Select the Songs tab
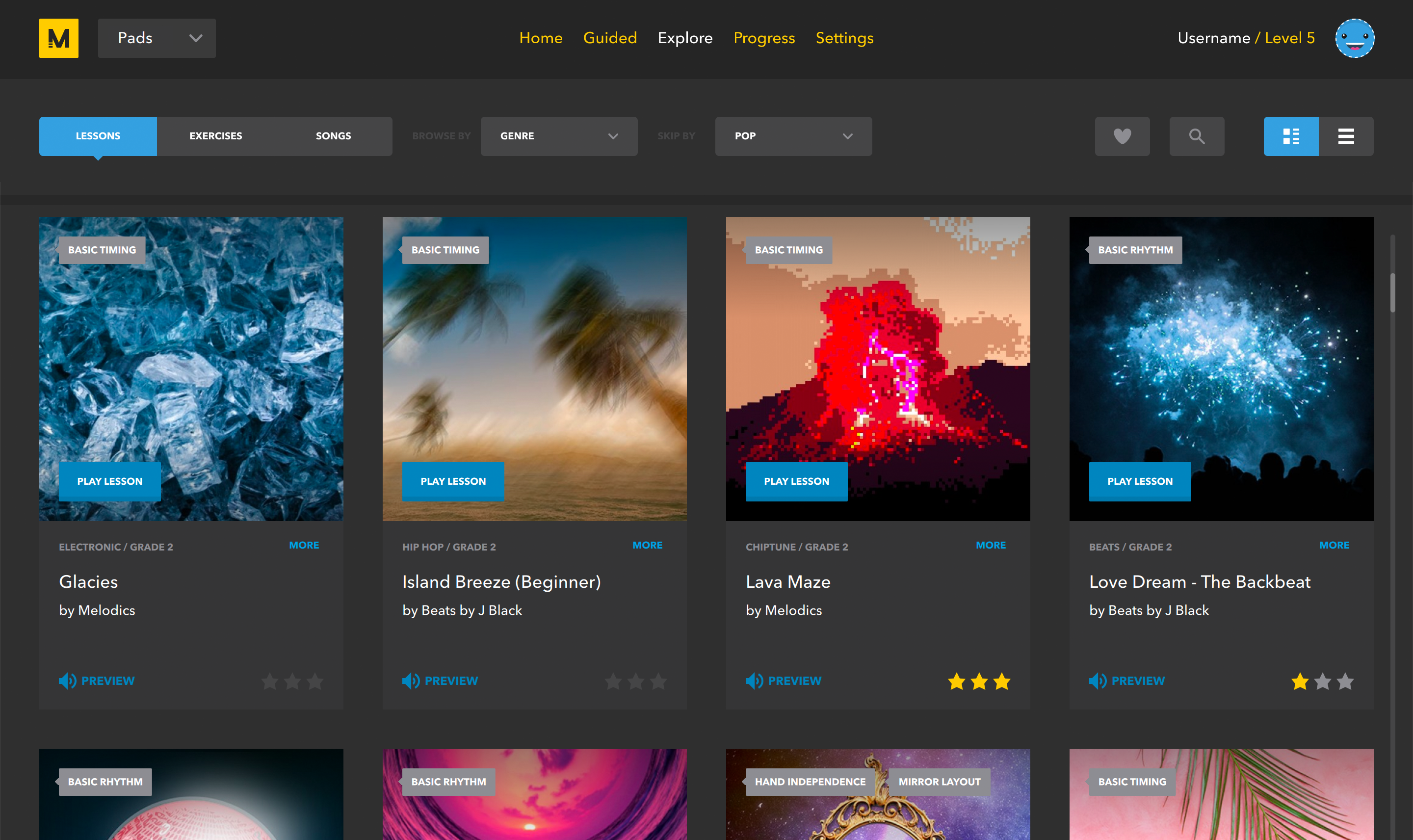 [x=333, y=136]
